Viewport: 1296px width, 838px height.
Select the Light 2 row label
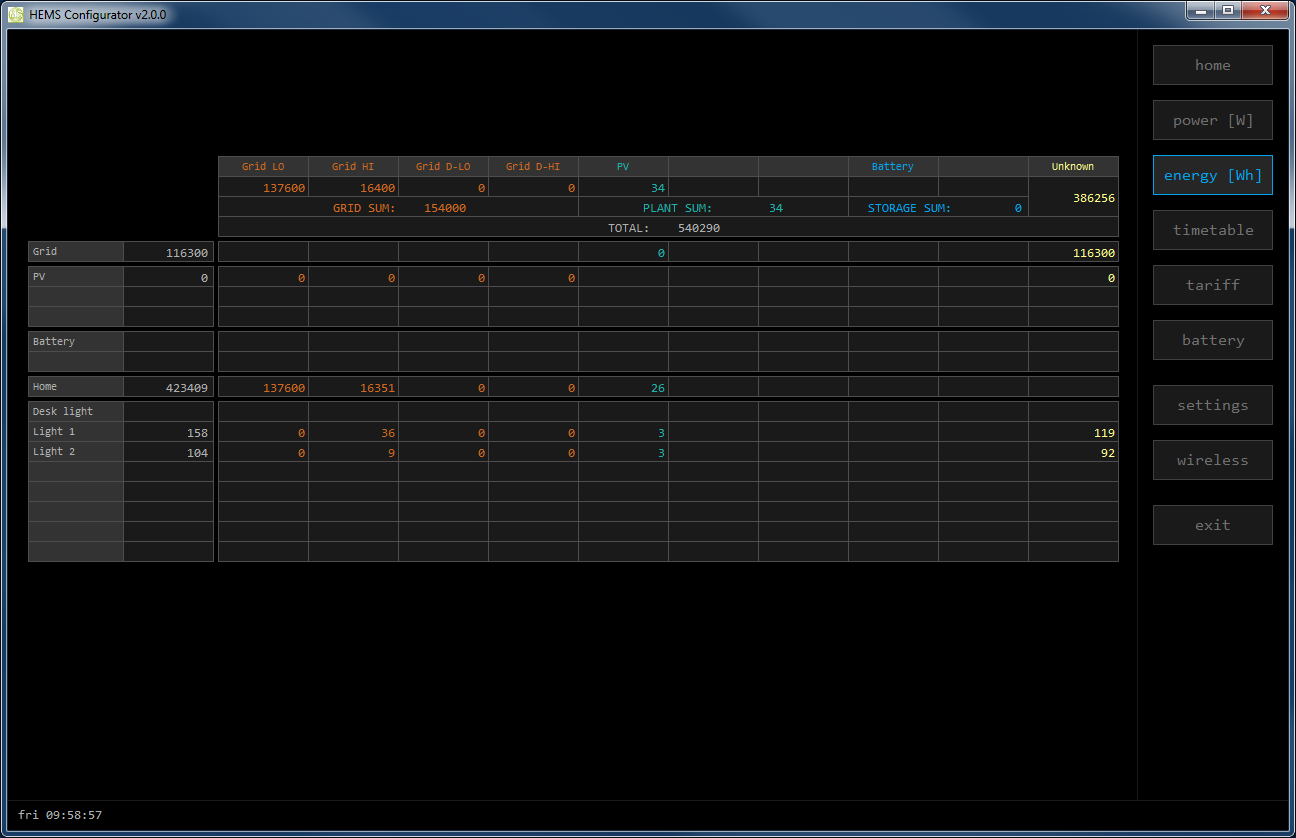[x=76, y=452]
